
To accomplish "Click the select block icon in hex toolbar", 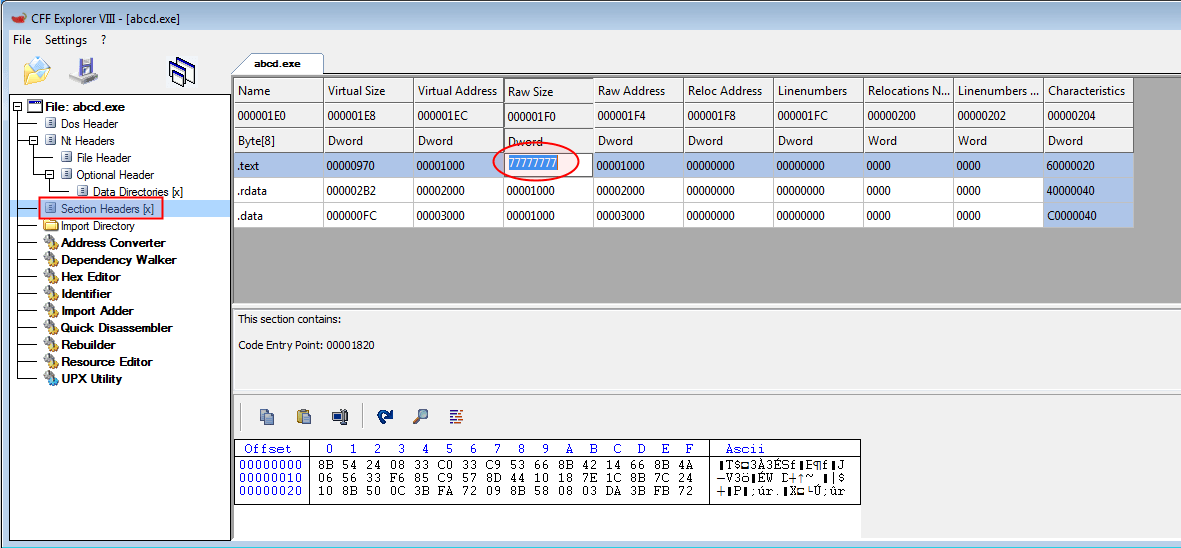I will click(x=340, y=416).
